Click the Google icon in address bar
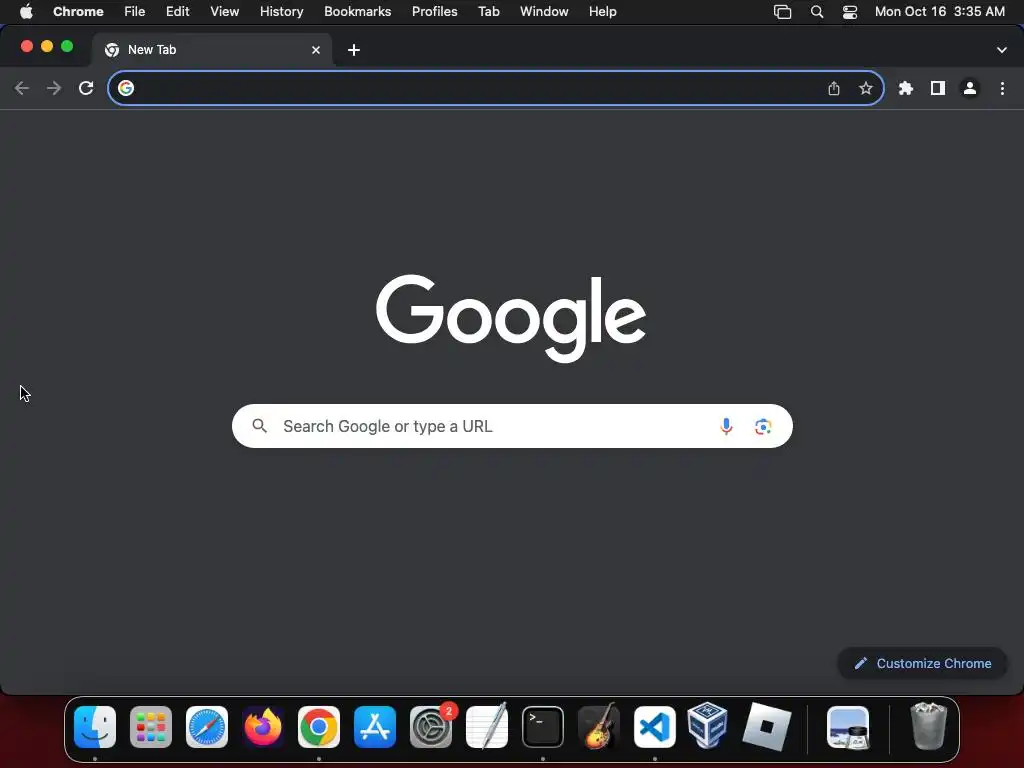Viewport: 1024px width, 768px height. (x=126, y=88)
